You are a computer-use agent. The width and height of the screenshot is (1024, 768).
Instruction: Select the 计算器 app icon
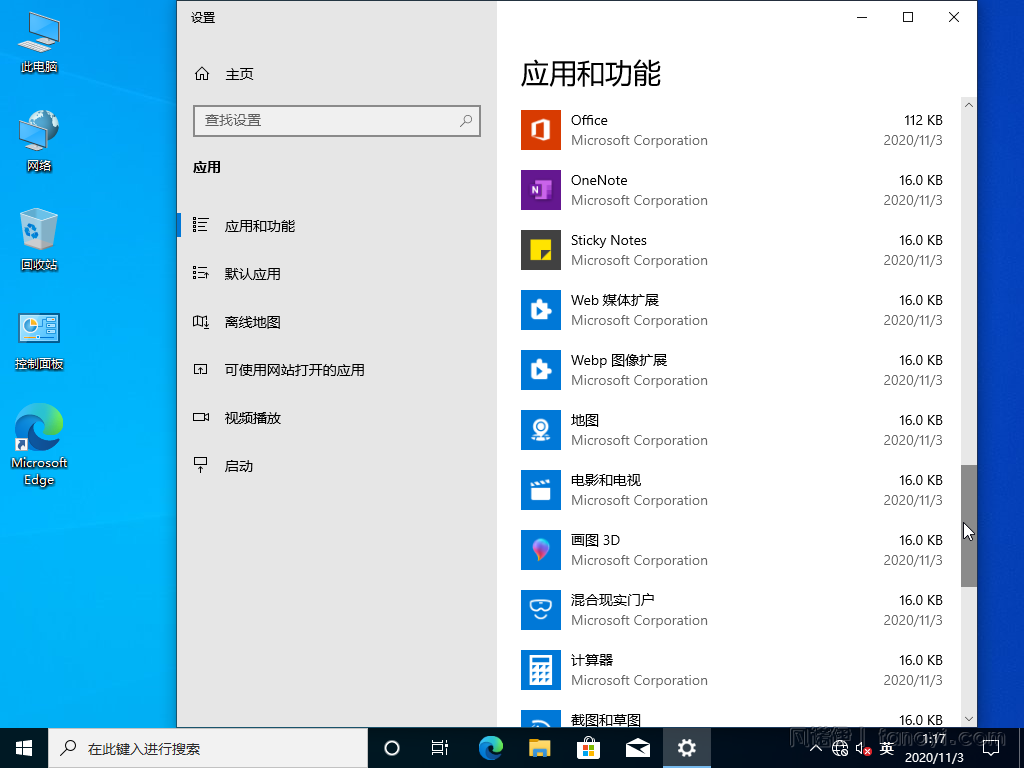click(541, 670)
